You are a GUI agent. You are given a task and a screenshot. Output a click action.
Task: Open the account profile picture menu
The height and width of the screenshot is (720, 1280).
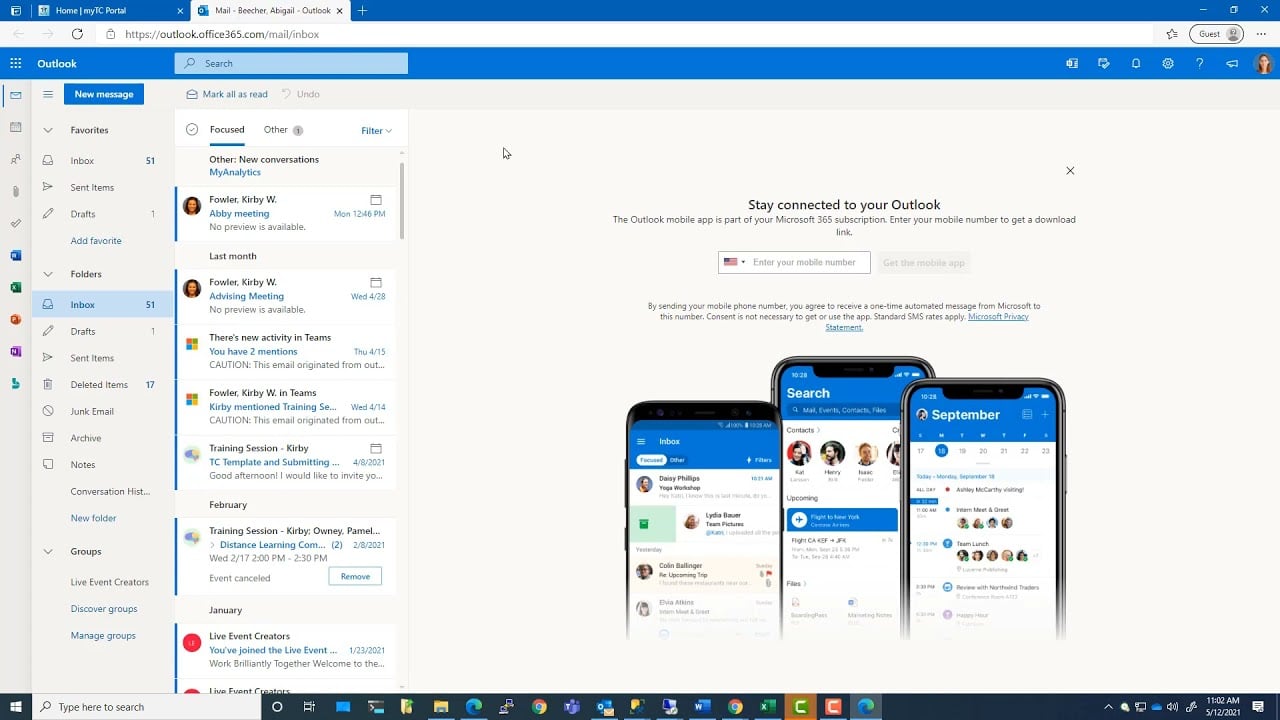click(x=1263, y=63)
